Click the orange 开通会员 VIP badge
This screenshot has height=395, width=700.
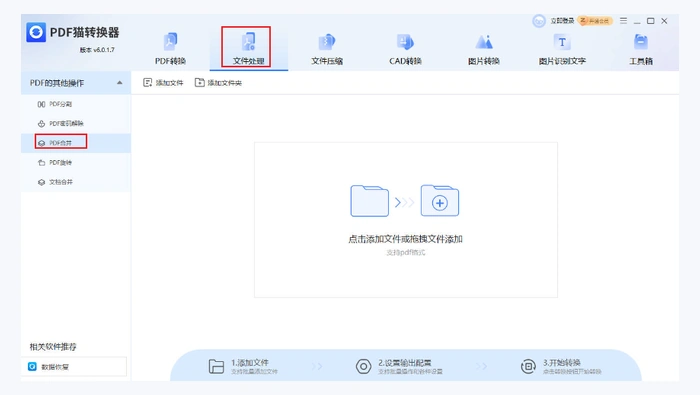click(x=595, y=21)
